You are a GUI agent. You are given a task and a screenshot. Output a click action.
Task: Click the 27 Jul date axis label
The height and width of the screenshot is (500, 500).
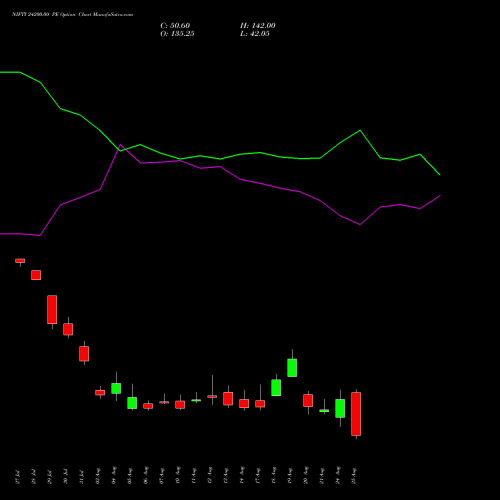(x=18, y=477)
